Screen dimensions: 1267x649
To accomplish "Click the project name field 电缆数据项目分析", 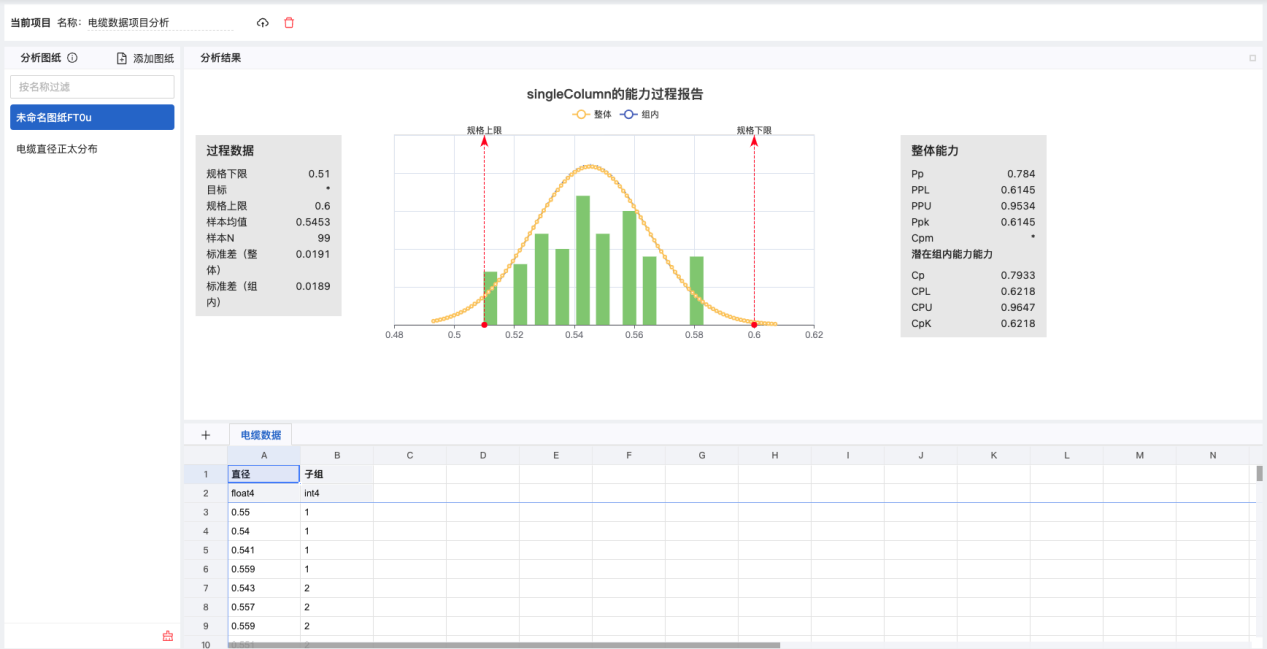I will point(158,22).
